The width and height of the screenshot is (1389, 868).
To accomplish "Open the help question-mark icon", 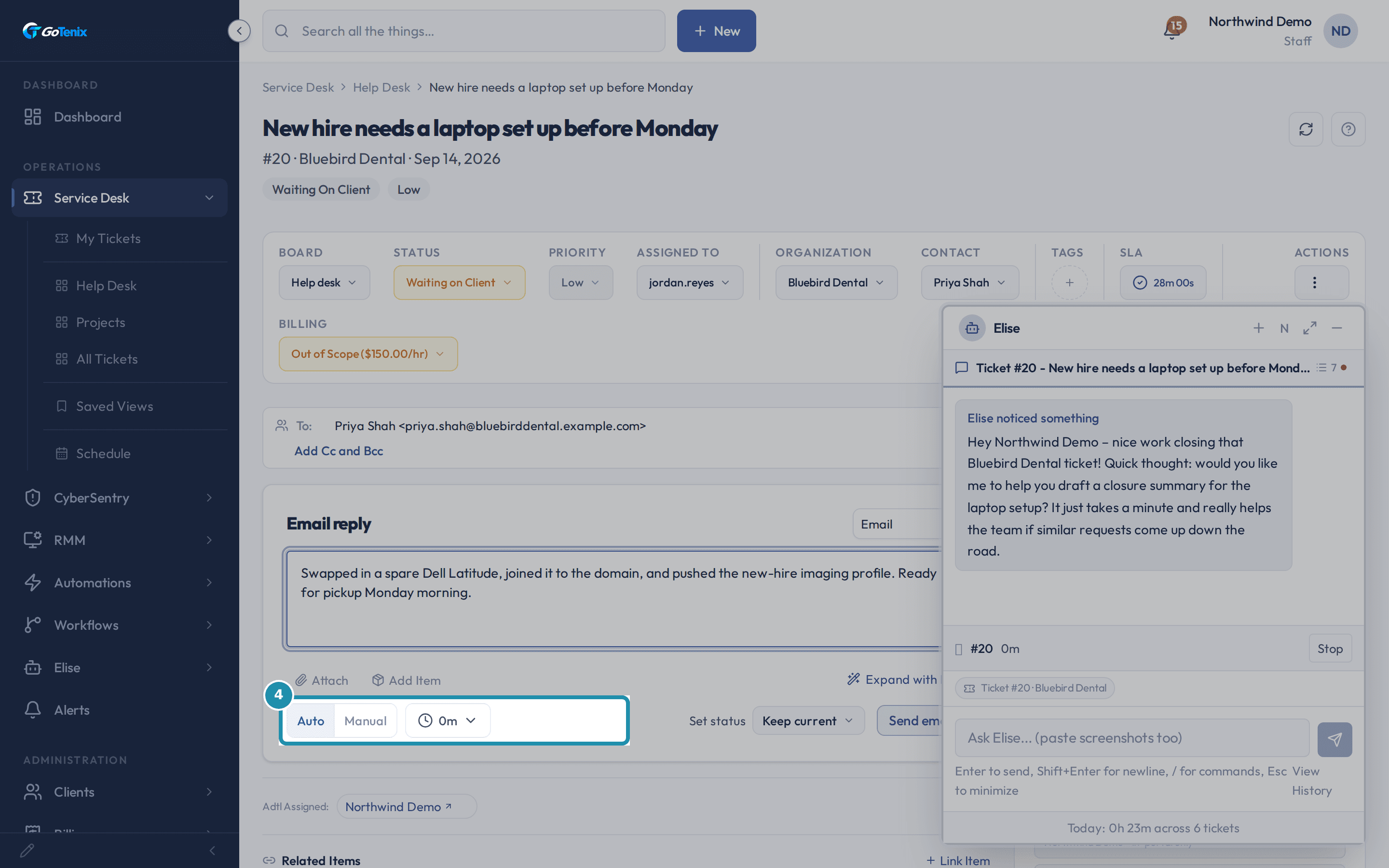I will point(1348,129).
